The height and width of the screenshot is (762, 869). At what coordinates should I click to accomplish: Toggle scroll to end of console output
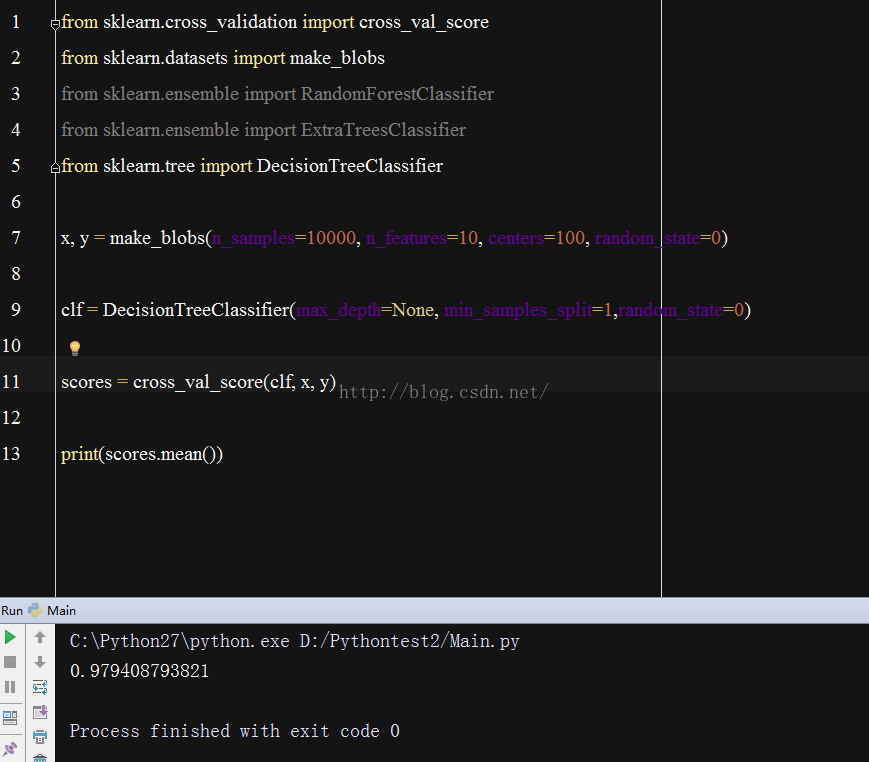[x=40, y=712]
